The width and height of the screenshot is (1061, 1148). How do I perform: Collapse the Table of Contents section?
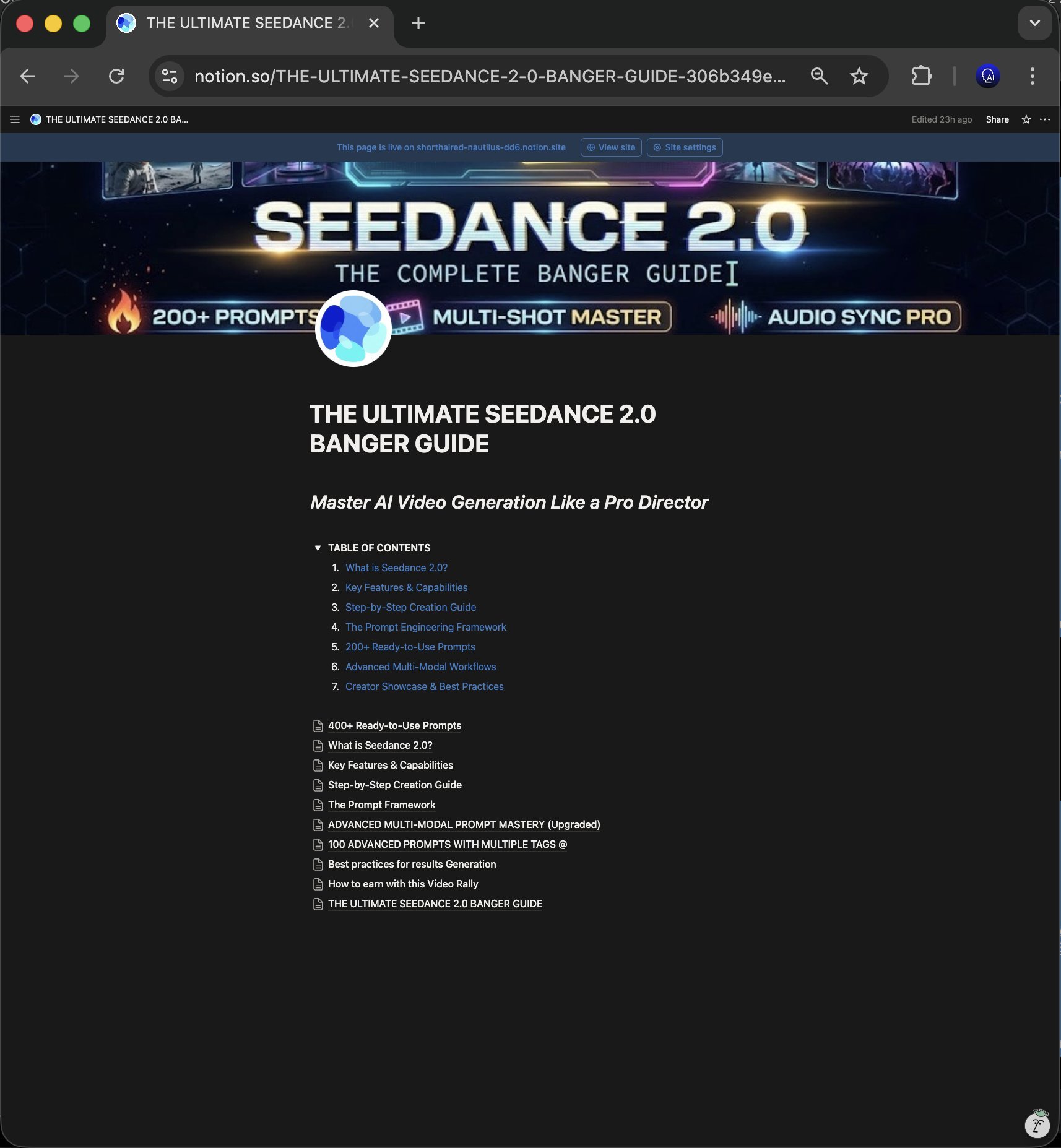click(x=318, y=548)
